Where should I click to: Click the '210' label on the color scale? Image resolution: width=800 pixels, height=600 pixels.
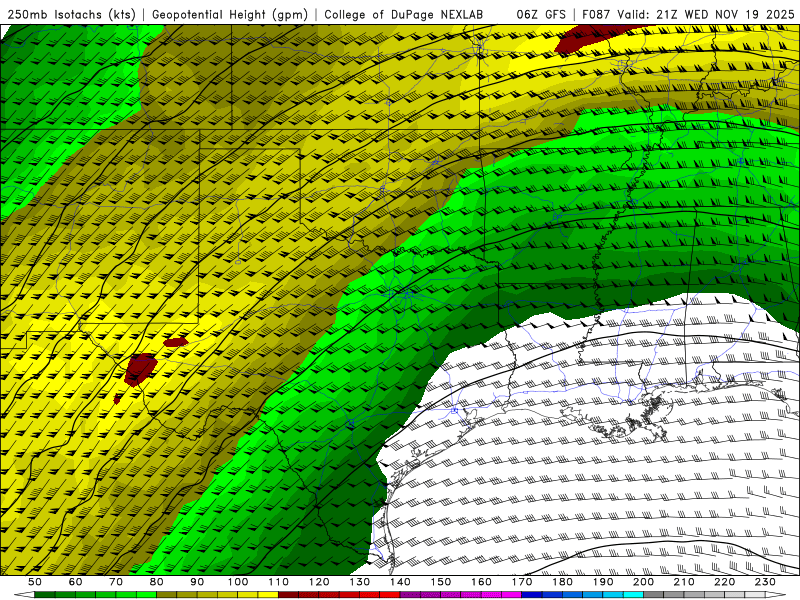[x=685, y=582]
